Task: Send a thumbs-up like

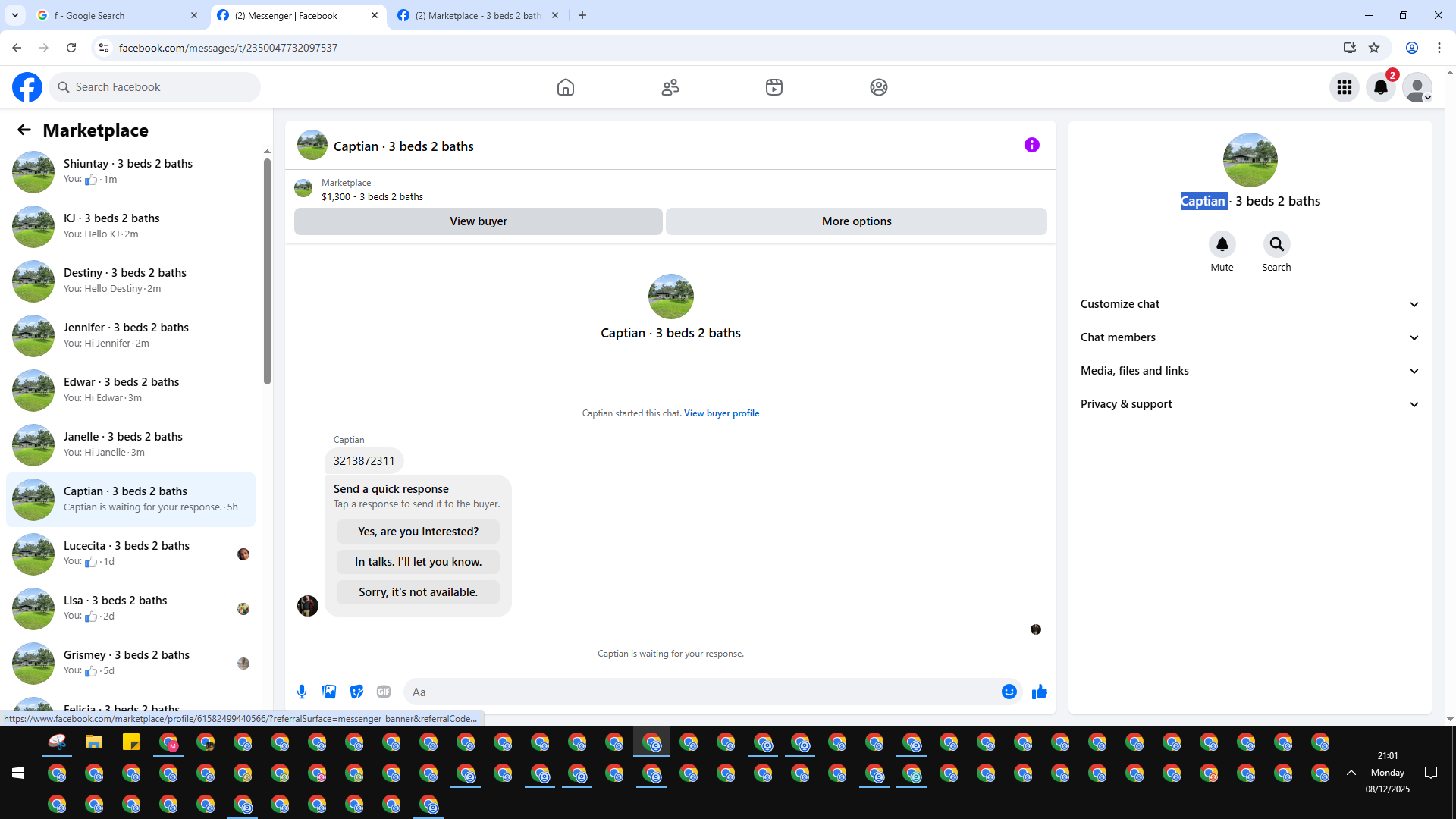Action: [x=1040, y=692]
